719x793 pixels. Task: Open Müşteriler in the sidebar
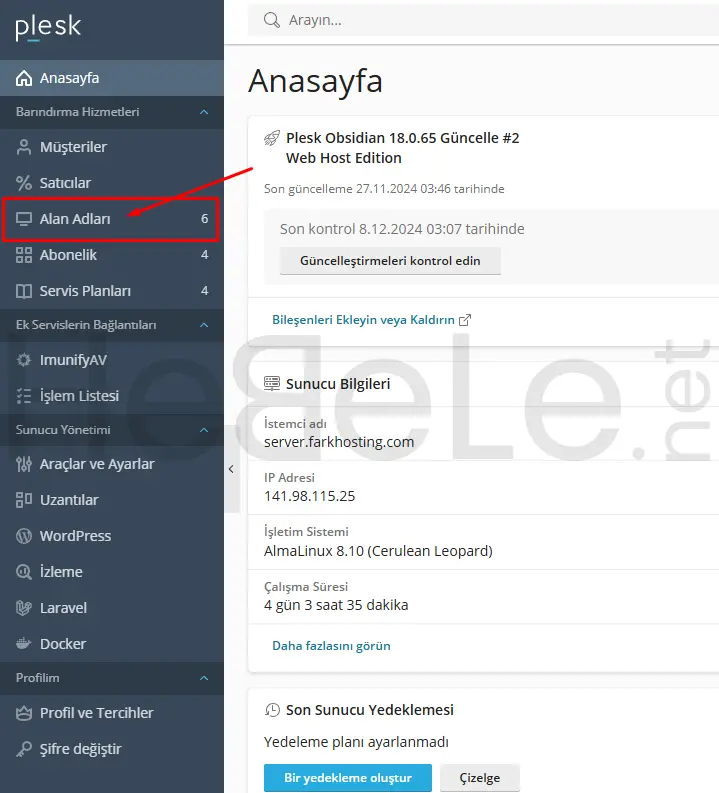pyautogui.click(x=112, y=147)
